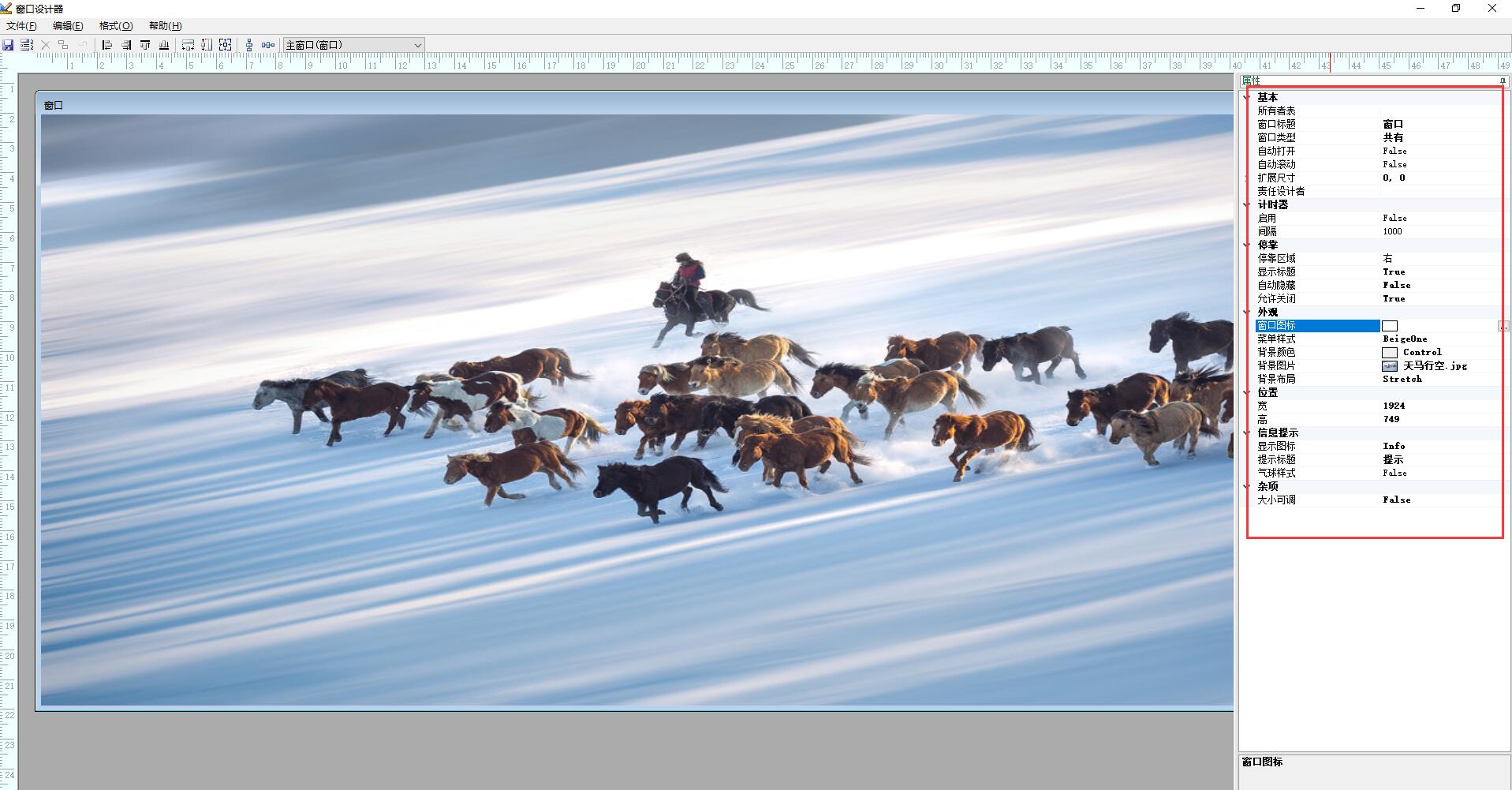The image size is (1512, 790).
Task: Collapse the 计时器 property group
Action: click(1247, 205)
